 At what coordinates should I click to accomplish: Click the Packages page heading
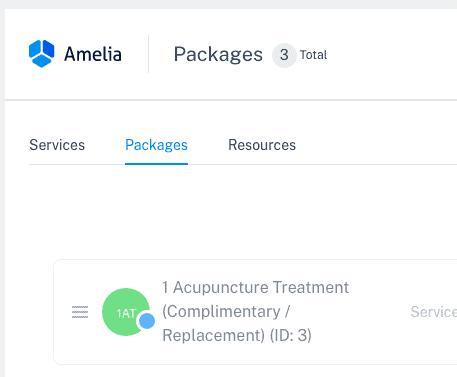coord(218,54)
